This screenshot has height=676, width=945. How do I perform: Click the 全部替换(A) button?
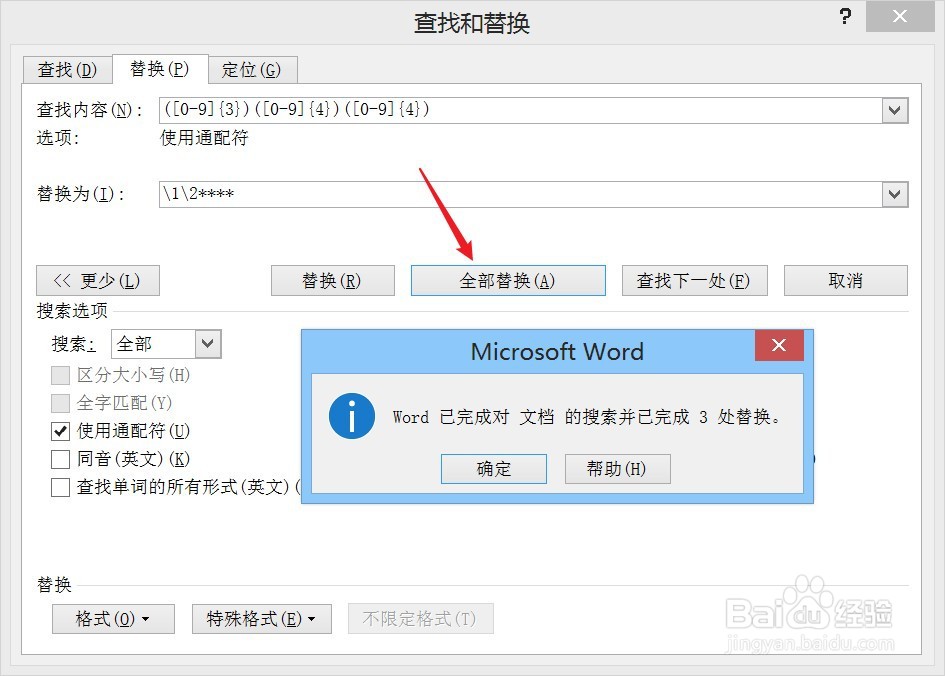[508, 281]
